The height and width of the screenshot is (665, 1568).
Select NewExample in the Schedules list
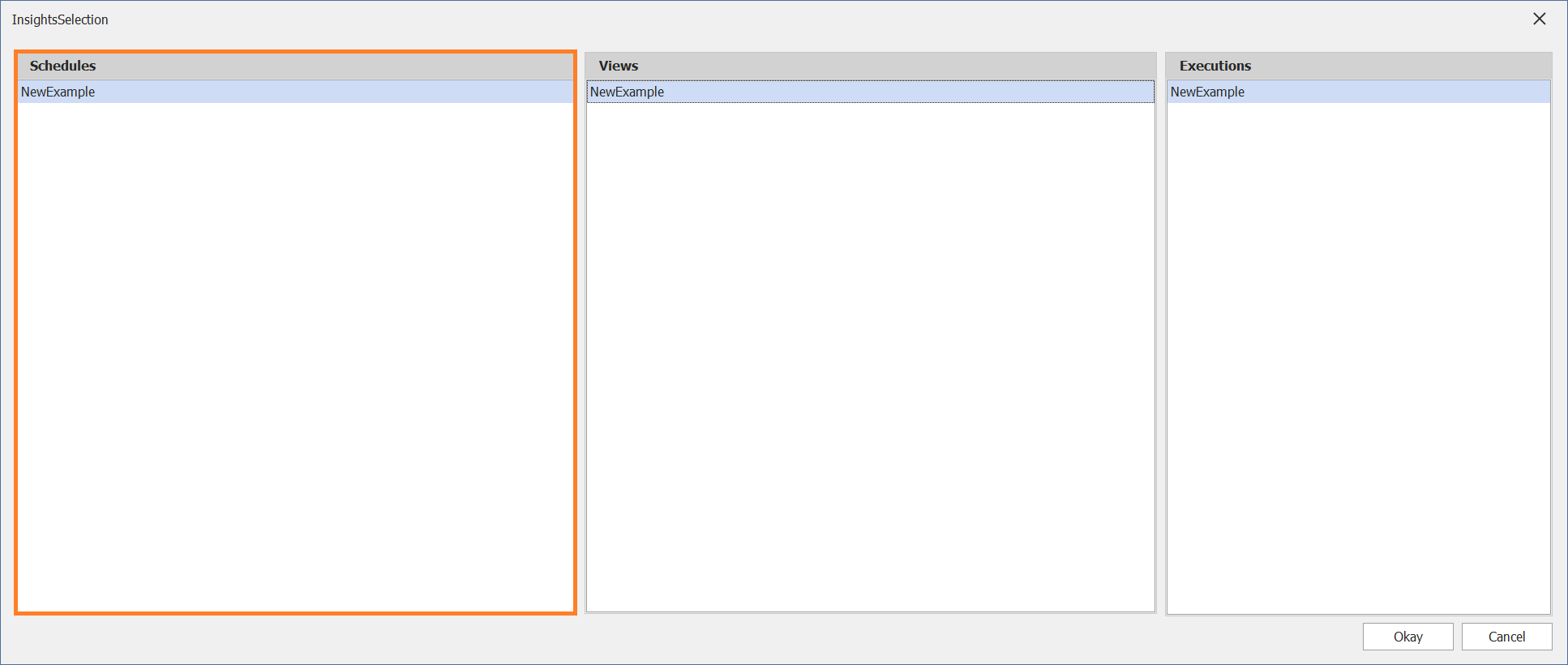tap(295, 92)
